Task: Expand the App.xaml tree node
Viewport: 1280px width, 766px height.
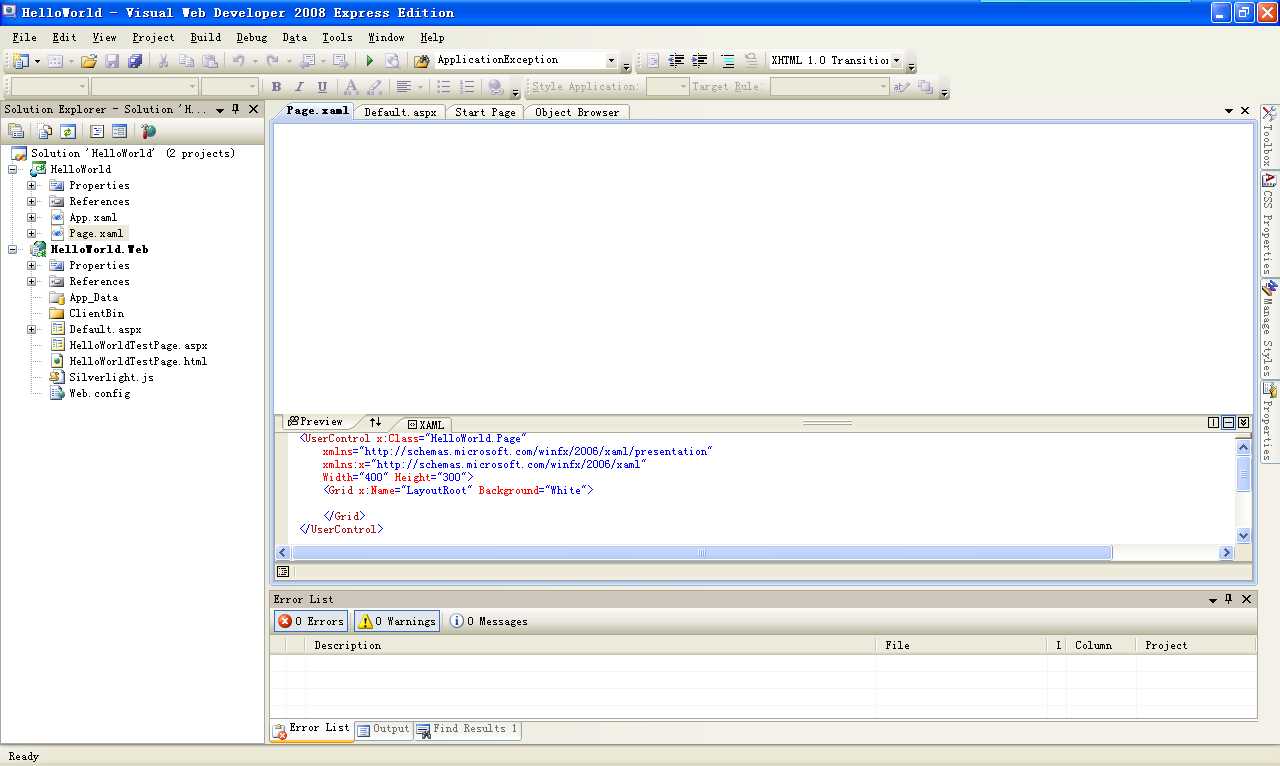Action: pos(32,217)
